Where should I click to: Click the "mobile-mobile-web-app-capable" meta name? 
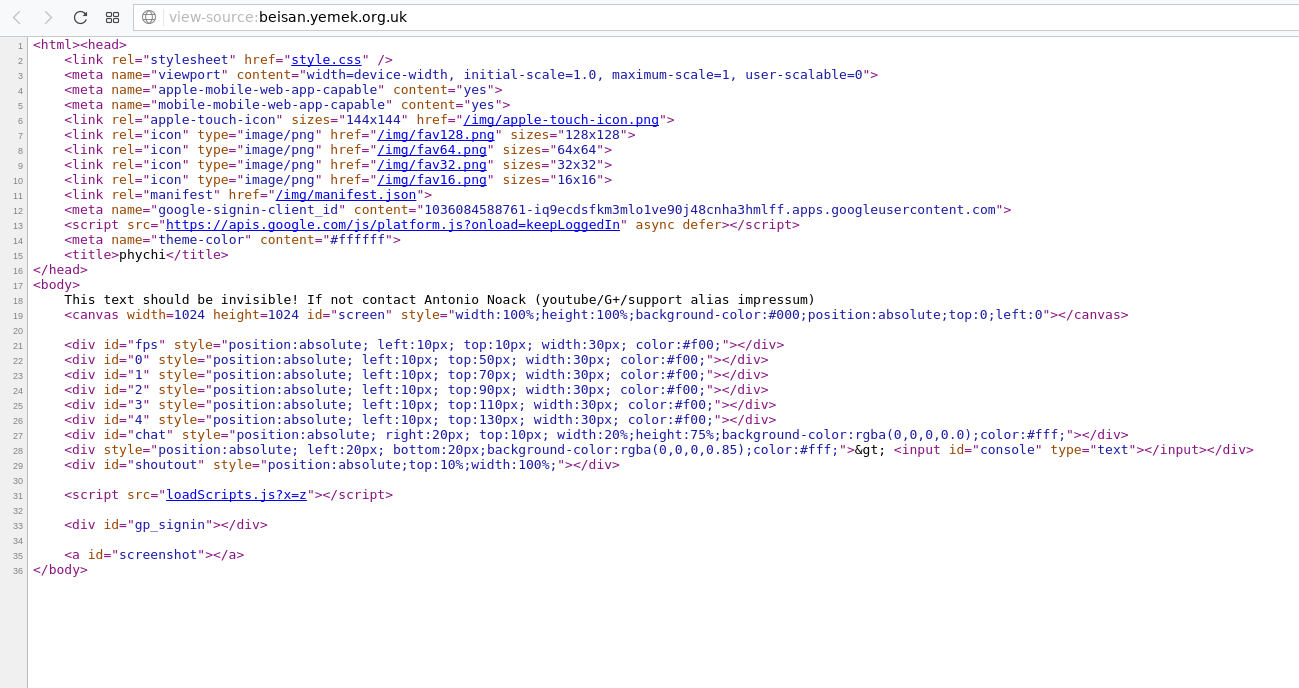click(x=272, y=105)
